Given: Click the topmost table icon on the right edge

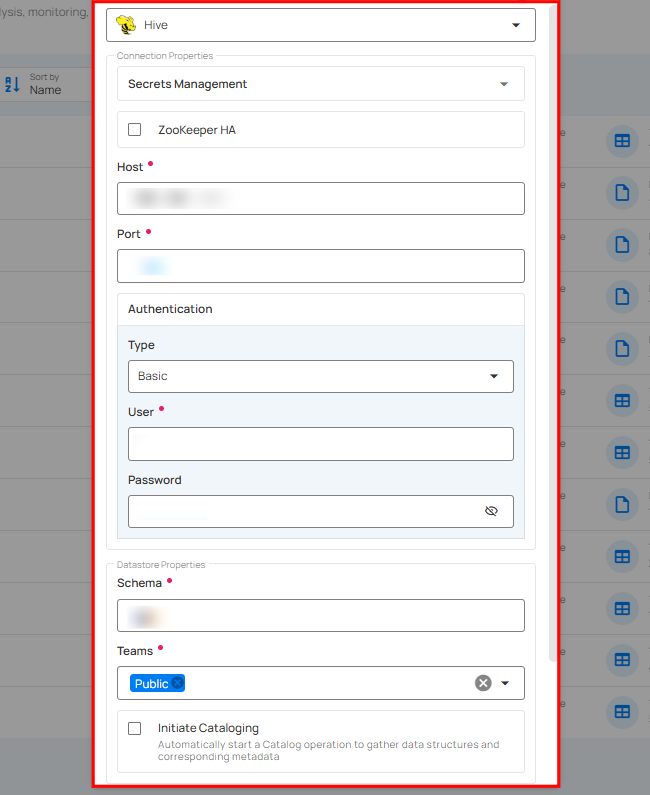Looking at the screenshot, I should 622,141.
